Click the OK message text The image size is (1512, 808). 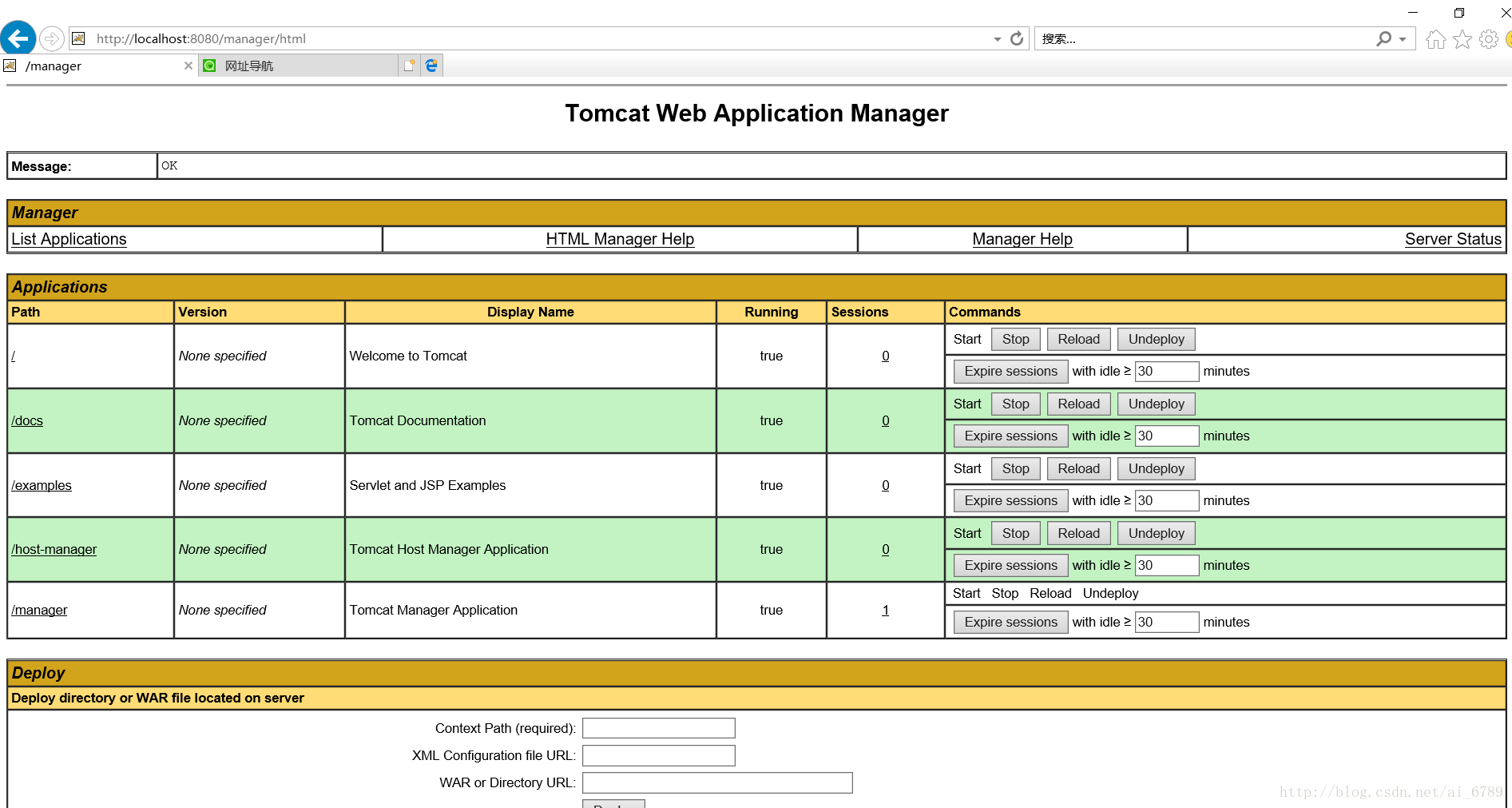coord(169,165)
